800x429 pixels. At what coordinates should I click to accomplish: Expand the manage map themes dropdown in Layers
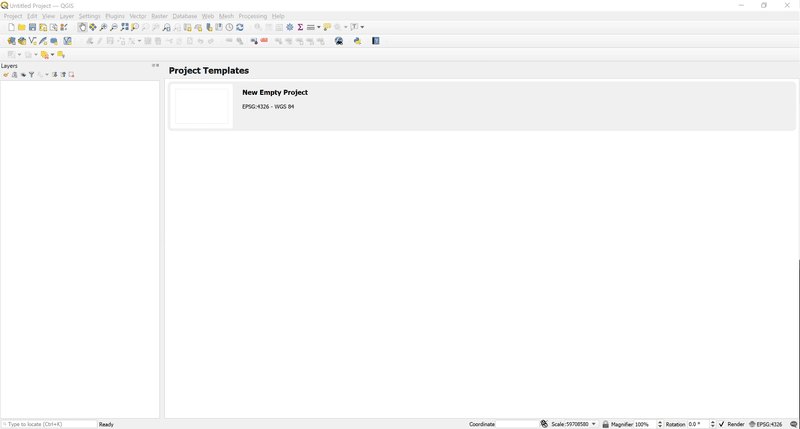[23, 74]
